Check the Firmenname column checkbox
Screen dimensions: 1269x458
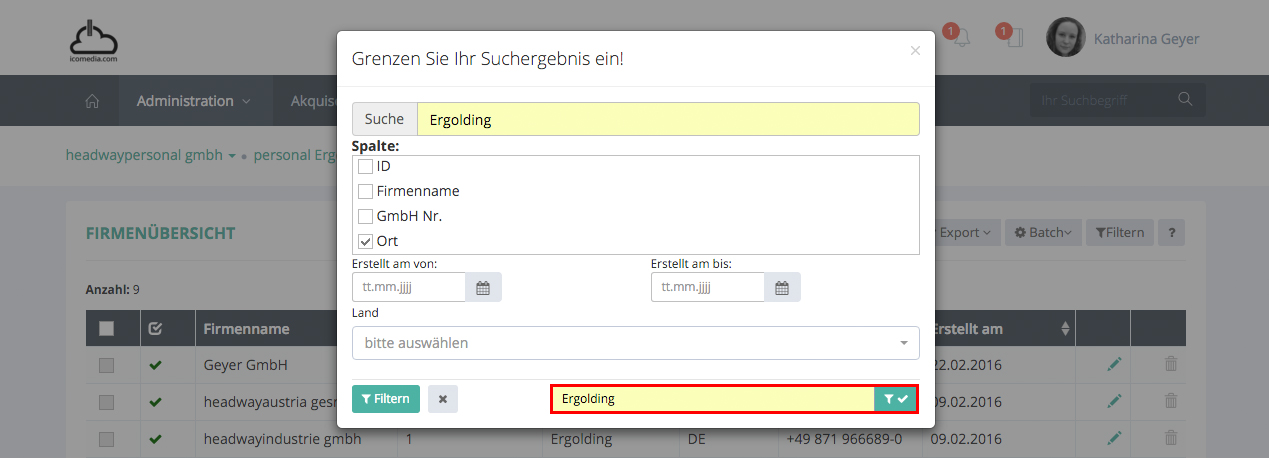coord(366,191)
